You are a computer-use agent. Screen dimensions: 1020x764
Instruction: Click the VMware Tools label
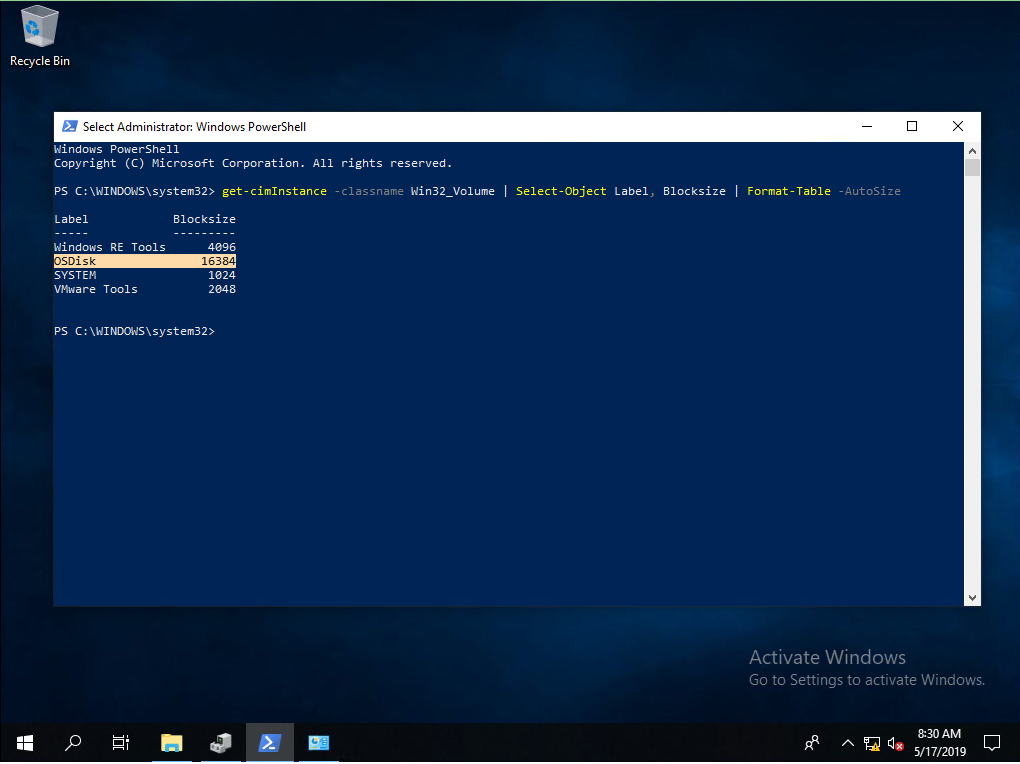(96, 289)
